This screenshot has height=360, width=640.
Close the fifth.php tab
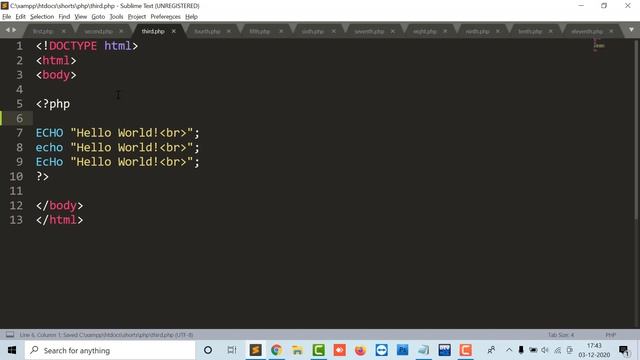tap(281, 31)
